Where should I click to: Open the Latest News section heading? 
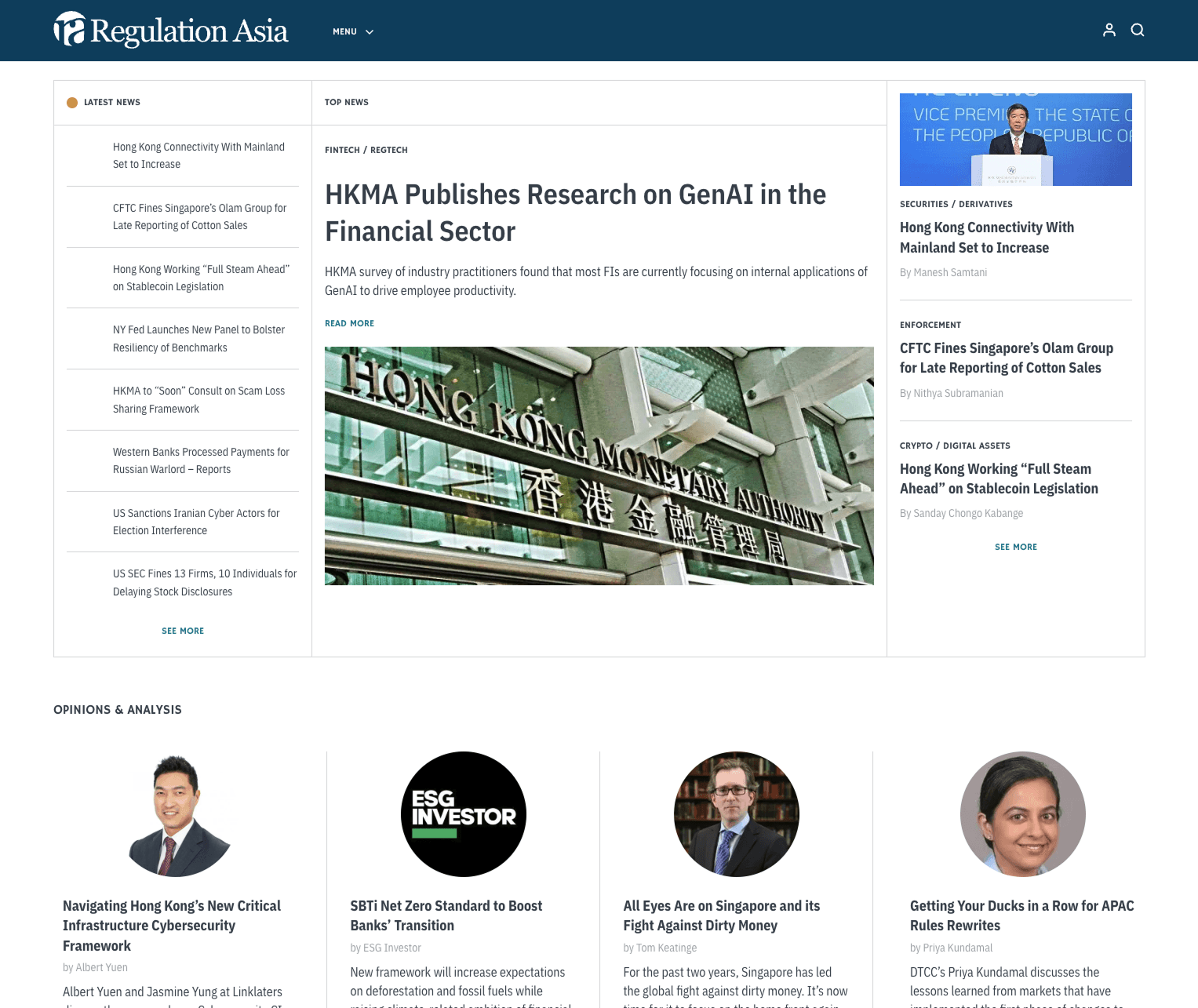click(112, 102)
